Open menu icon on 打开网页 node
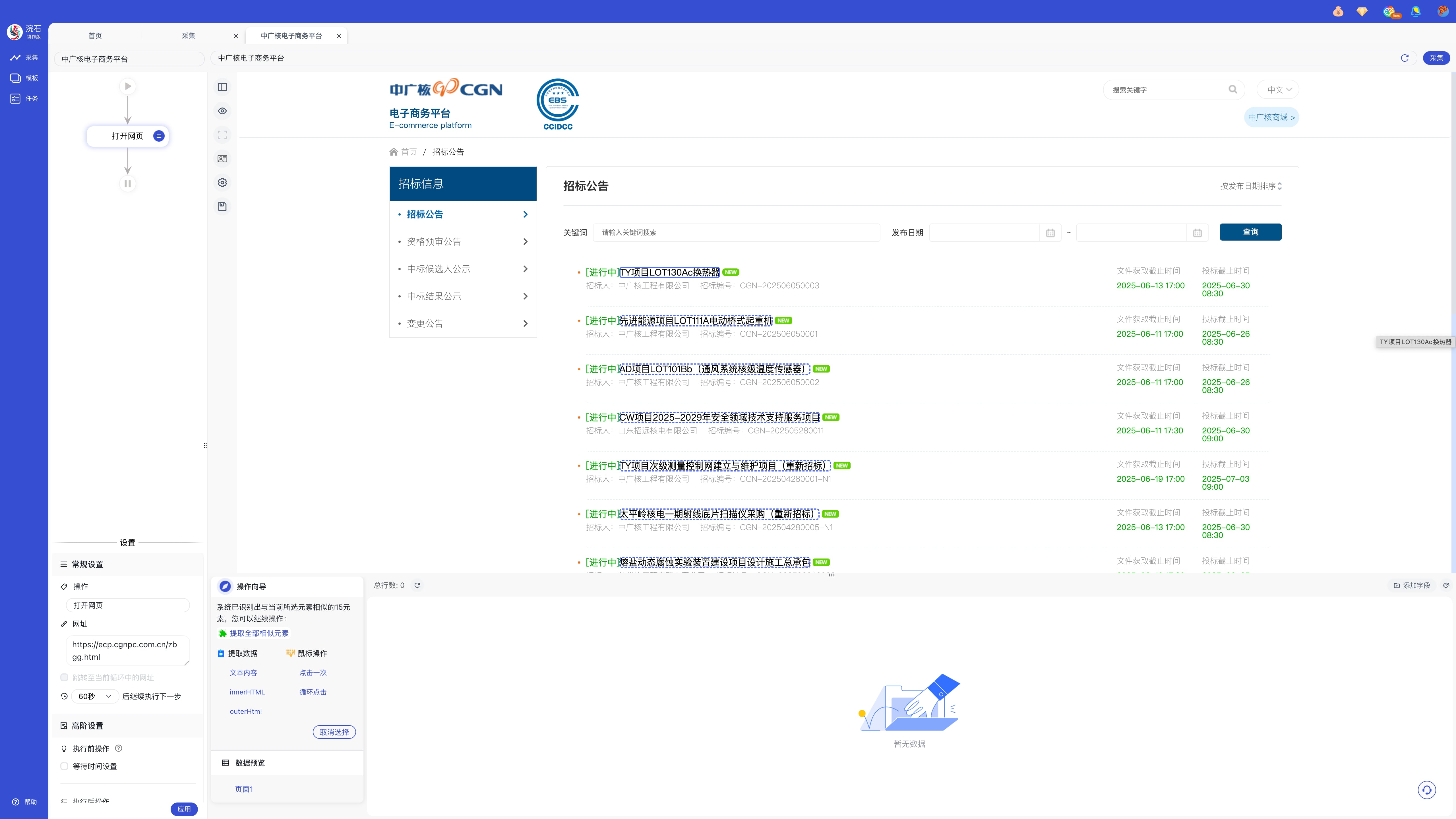Viewport: 1456px width, 819px height. point(159,136)
